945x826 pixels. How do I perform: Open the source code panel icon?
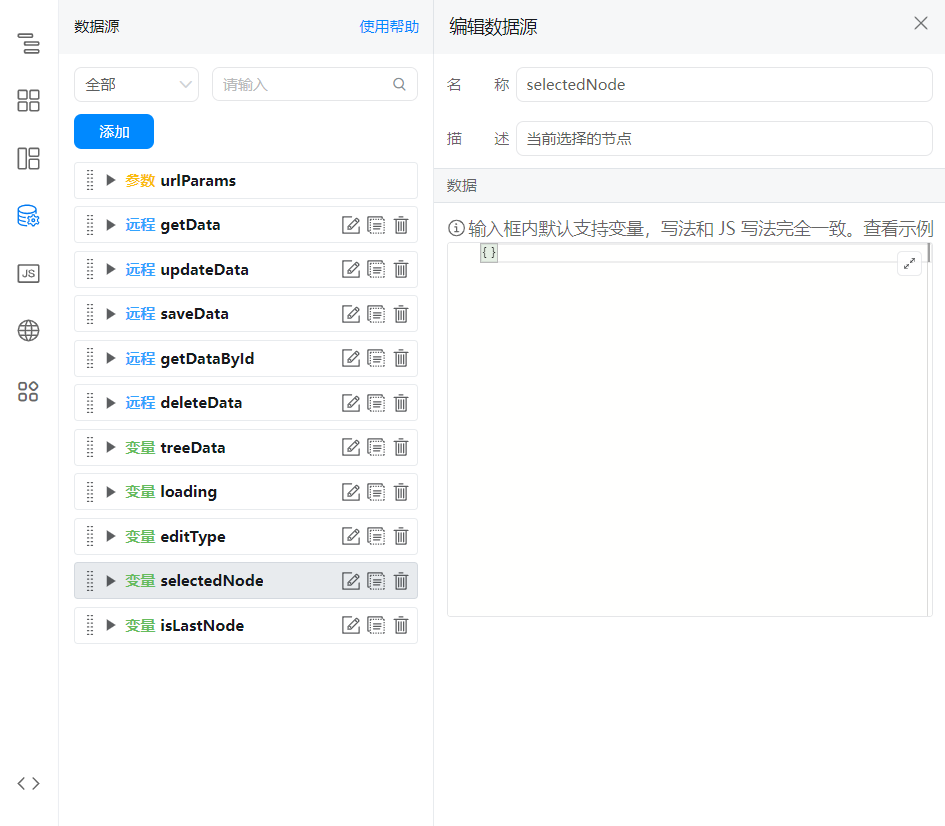click(28, 783)
